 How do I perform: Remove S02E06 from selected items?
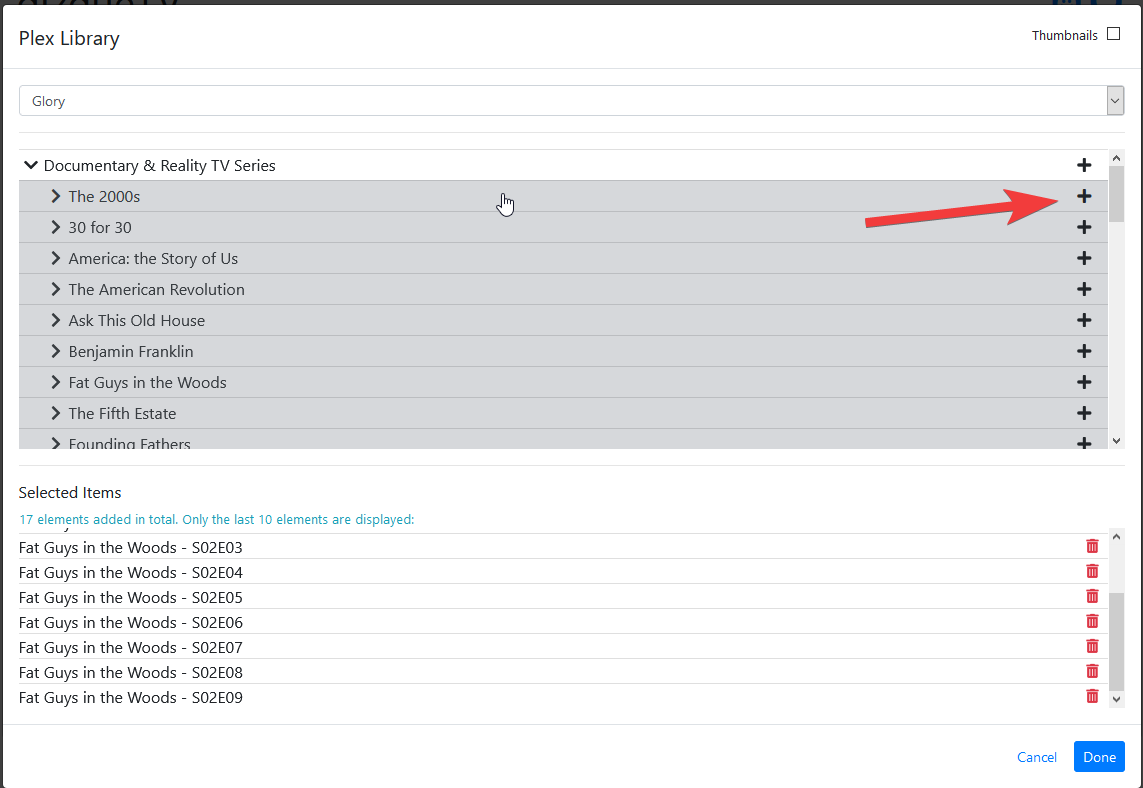(x=1092, y=621)
